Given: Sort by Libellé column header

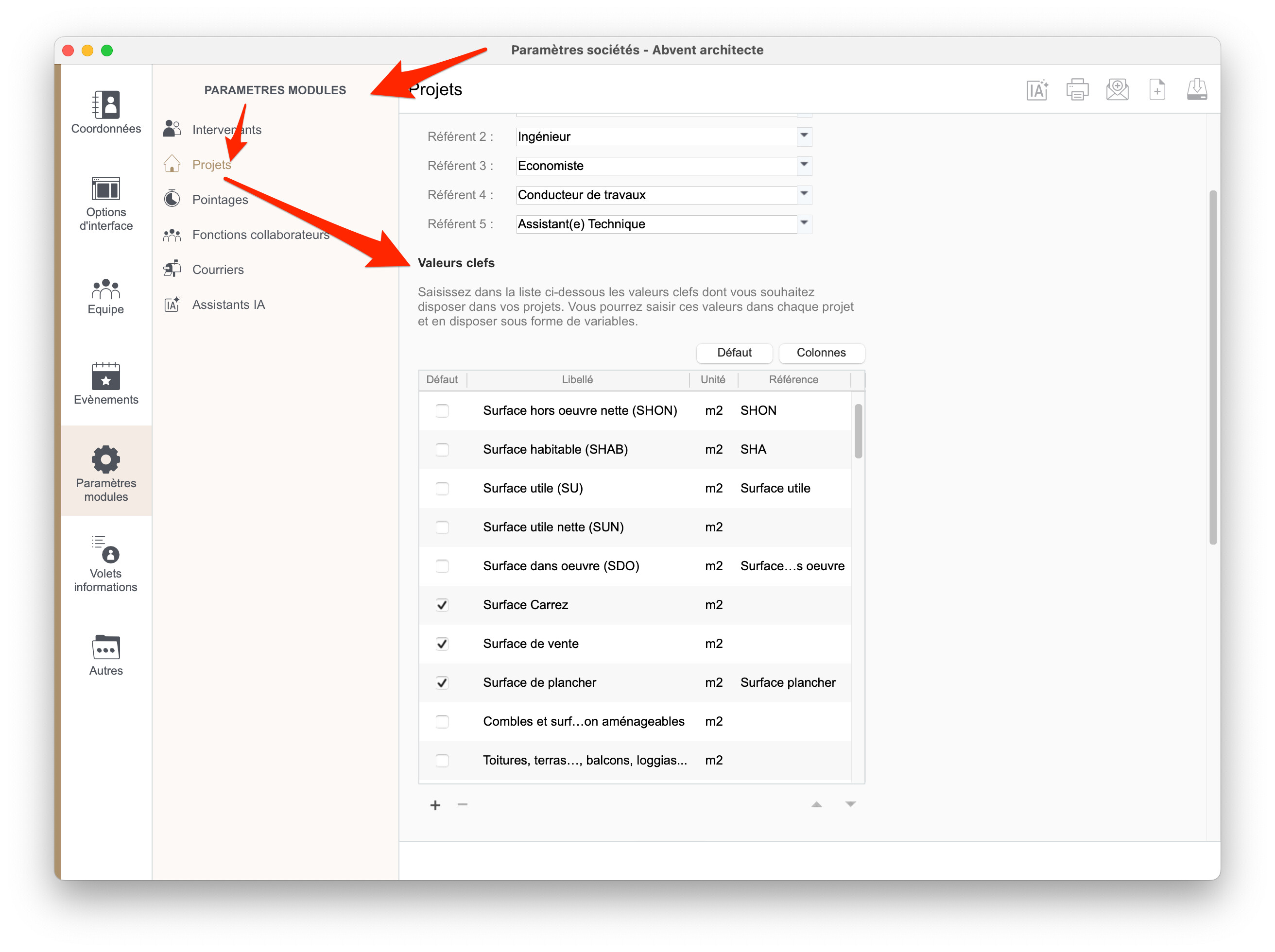Looking at the screenshot, I should pos(577,380).
